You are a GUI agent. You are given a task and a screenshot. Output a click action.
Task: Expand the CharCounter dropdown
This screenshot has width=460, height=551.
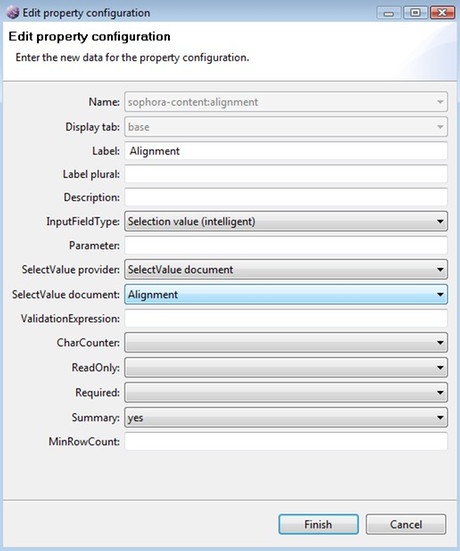tap(286, 343)
